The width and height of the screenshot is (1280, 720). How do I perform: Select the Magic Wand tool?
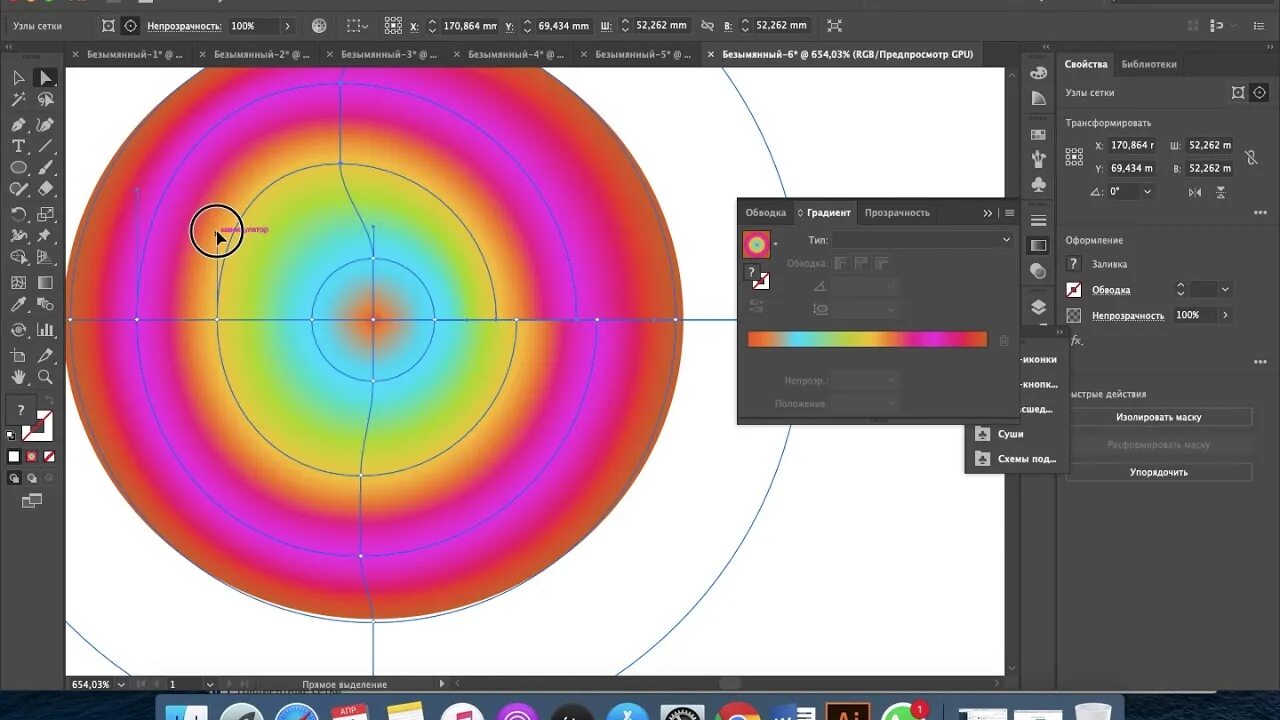coord(18,100)
